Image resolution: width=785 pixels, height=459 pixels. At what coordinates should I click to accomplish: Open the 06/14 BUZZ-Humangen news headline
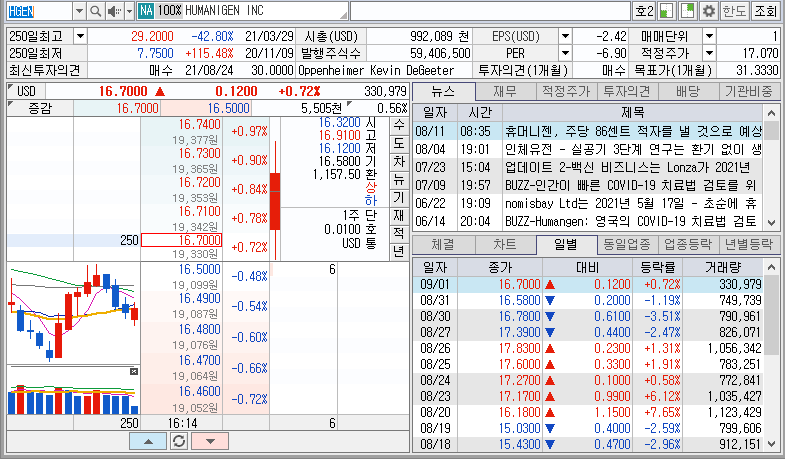633,221
